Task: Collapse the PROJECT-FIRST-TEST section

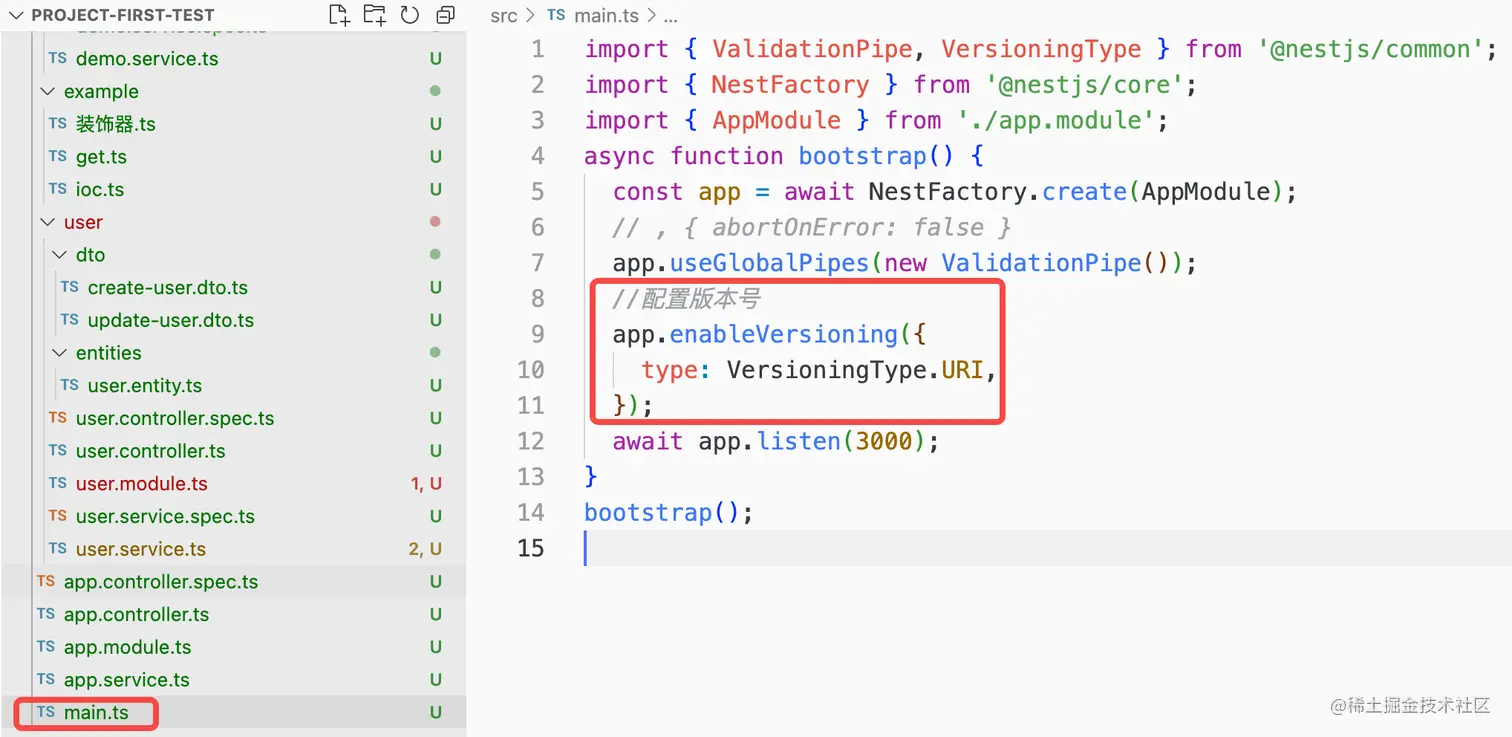Action: pos(16,16)
